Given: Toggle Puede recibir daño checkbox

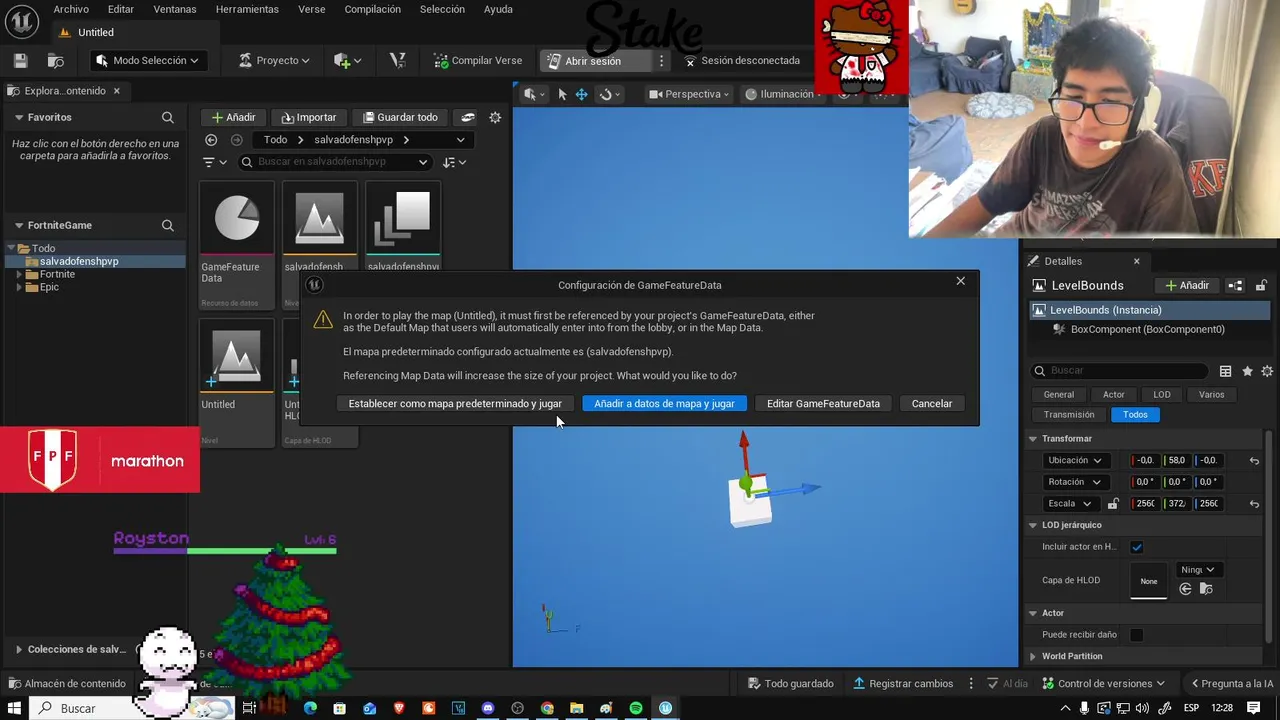Looking at the screenshot, I should click(1137, 635).
